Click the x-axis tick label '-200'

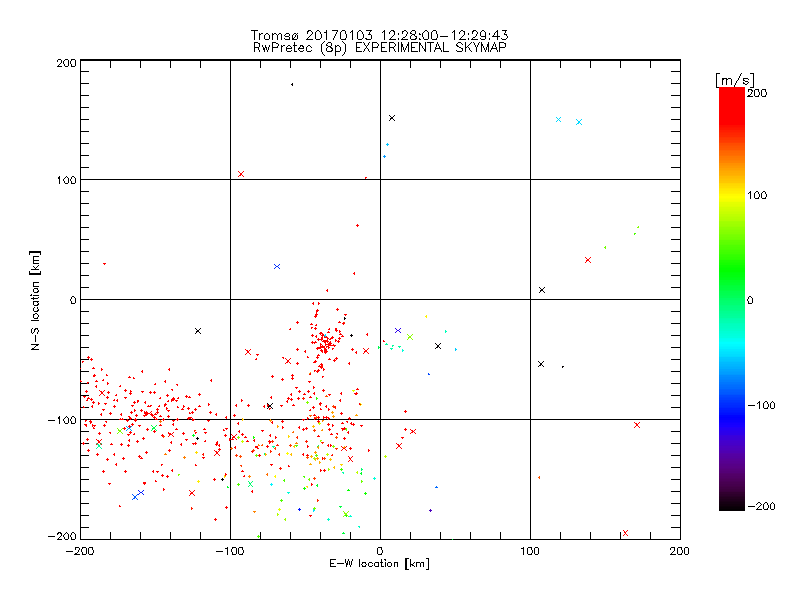[x=80, y=551]
